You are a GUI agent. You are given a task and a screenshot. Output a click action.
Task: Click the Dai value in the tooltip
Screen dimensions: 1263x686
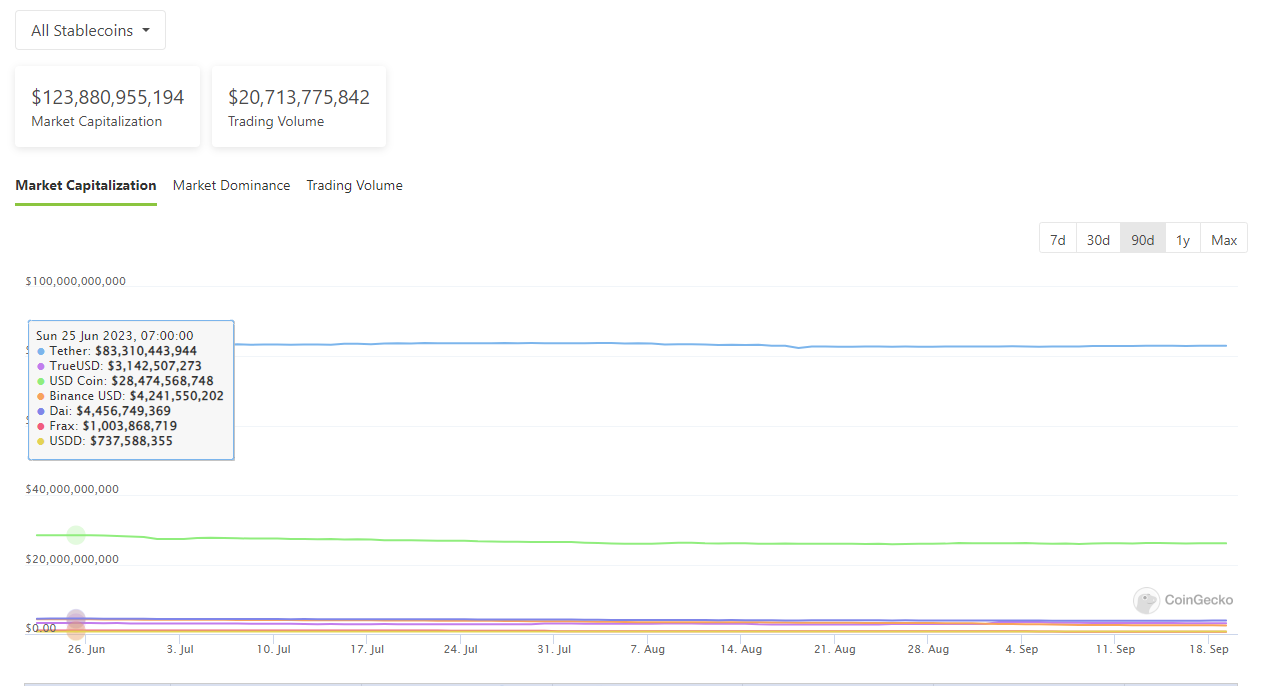(x=123, y=411)
